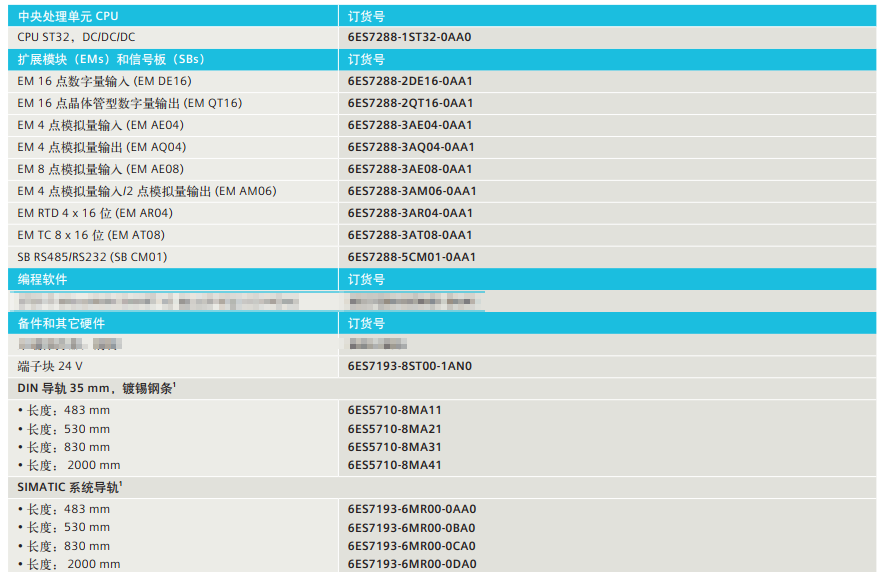Click order number 6ES7288-3AE08-0AA1
Screen dimensions: 885x572
pos(410,169)
